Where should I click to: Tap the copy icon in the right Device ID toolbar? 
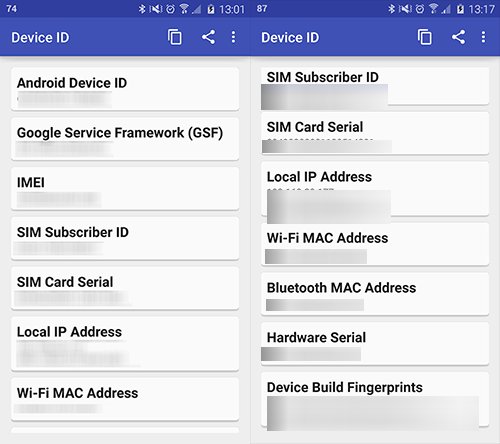pos(425,37)
